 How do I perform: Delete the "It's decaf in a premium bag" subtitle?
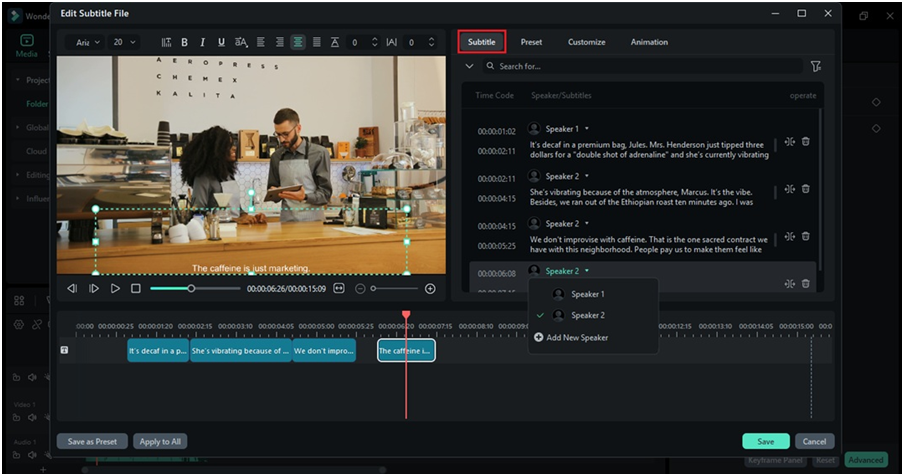(806, 142)
